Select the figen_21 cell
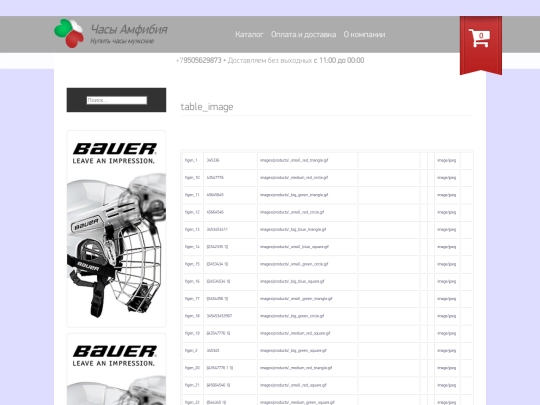The height and width of the screenshot is (405, 540). (x=192, y=385)
